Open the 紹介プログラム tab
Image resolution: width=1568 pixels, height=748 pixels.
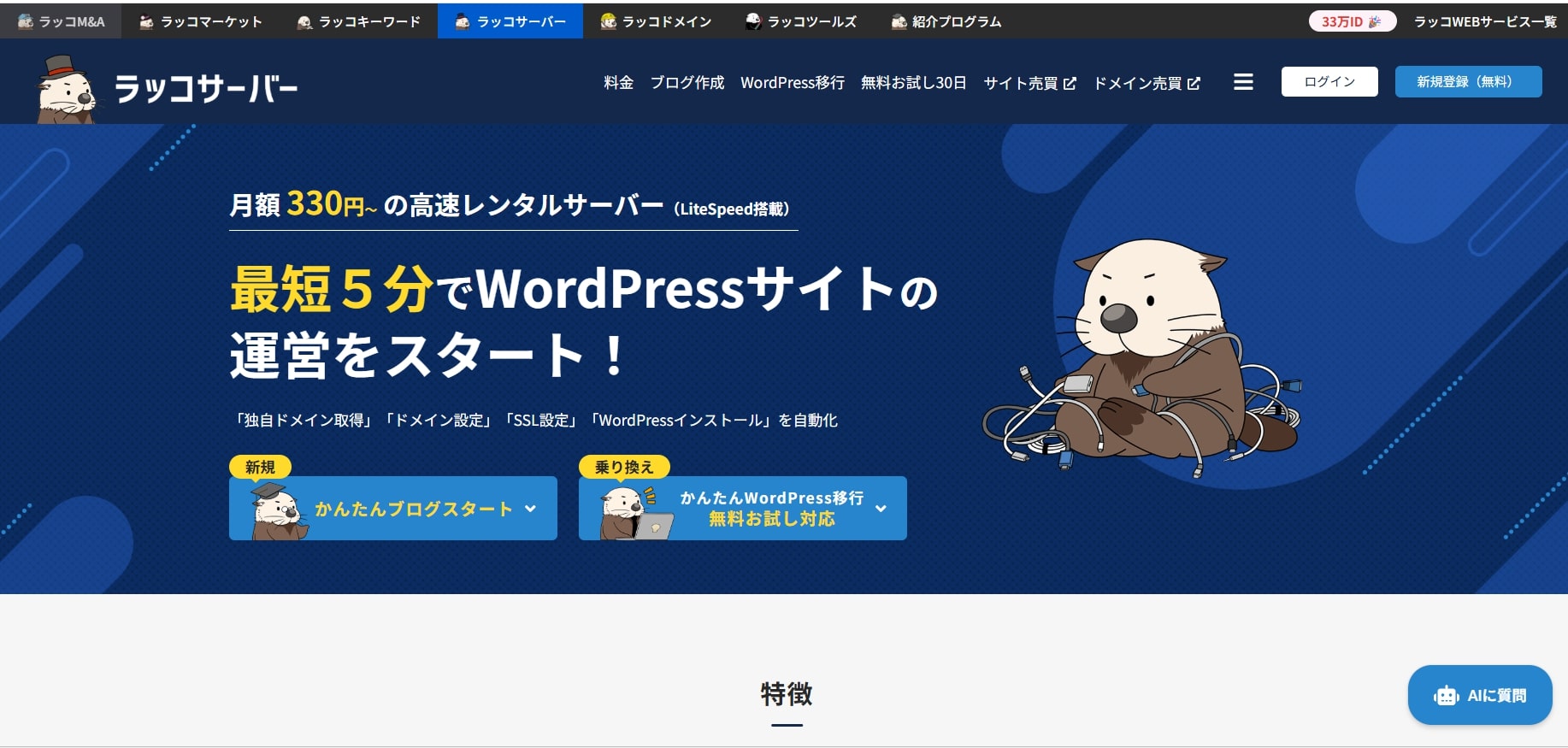coord(946,21)
